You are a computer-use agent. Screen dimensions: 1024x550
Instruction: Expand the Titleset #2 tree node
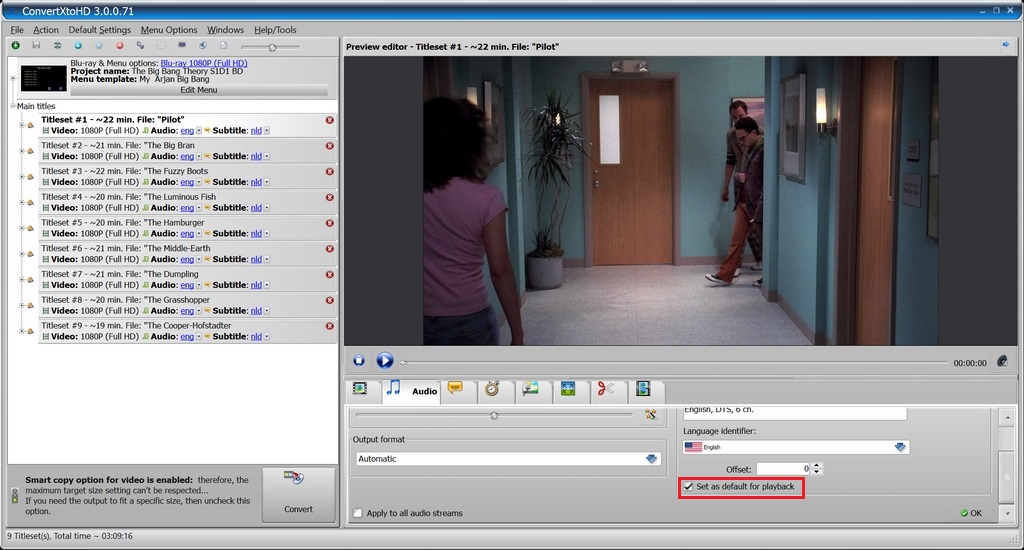[x=22, y=151]
